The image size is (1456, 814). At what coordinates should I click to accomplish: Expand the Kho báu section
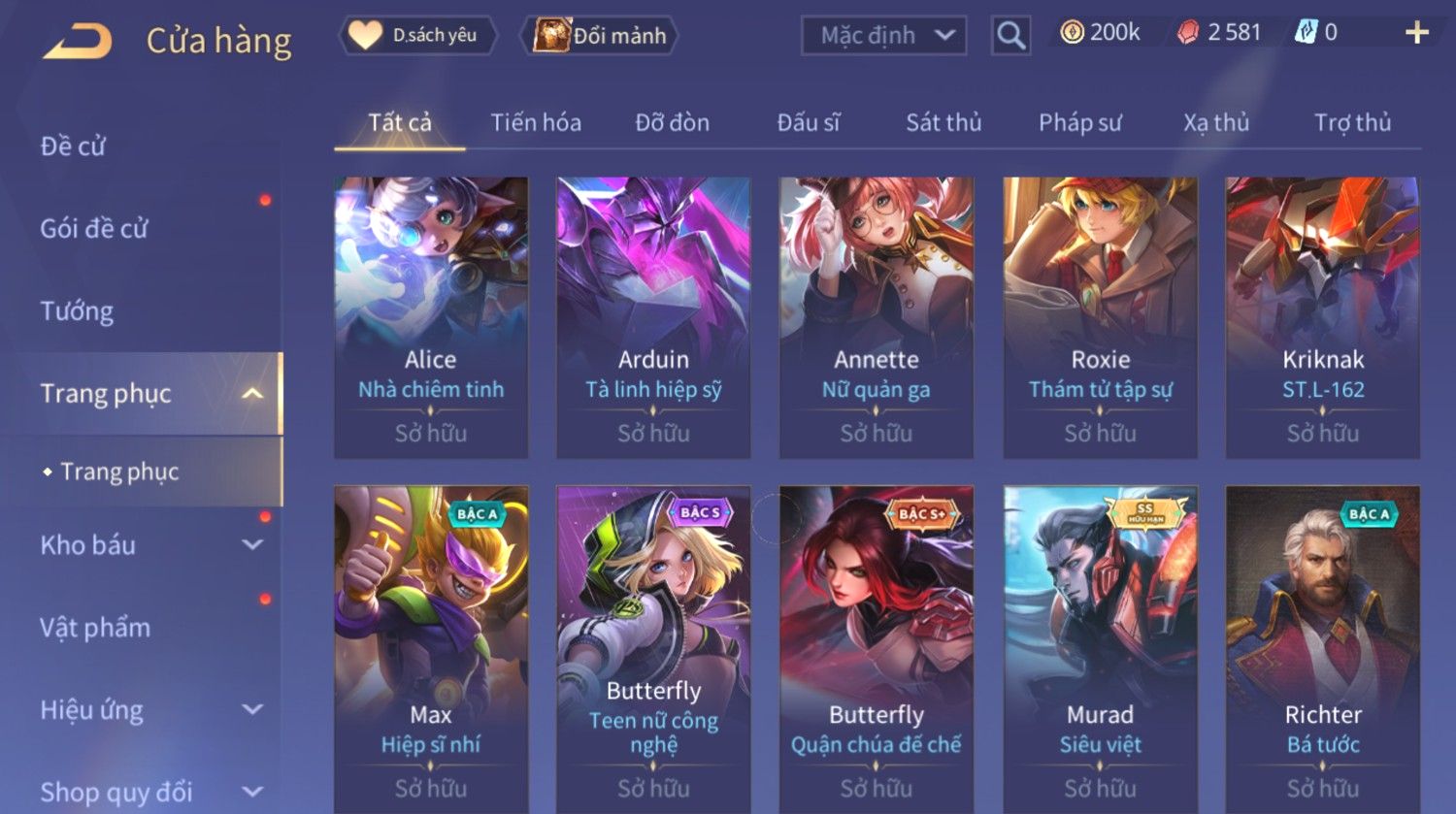tap(252, 545)
